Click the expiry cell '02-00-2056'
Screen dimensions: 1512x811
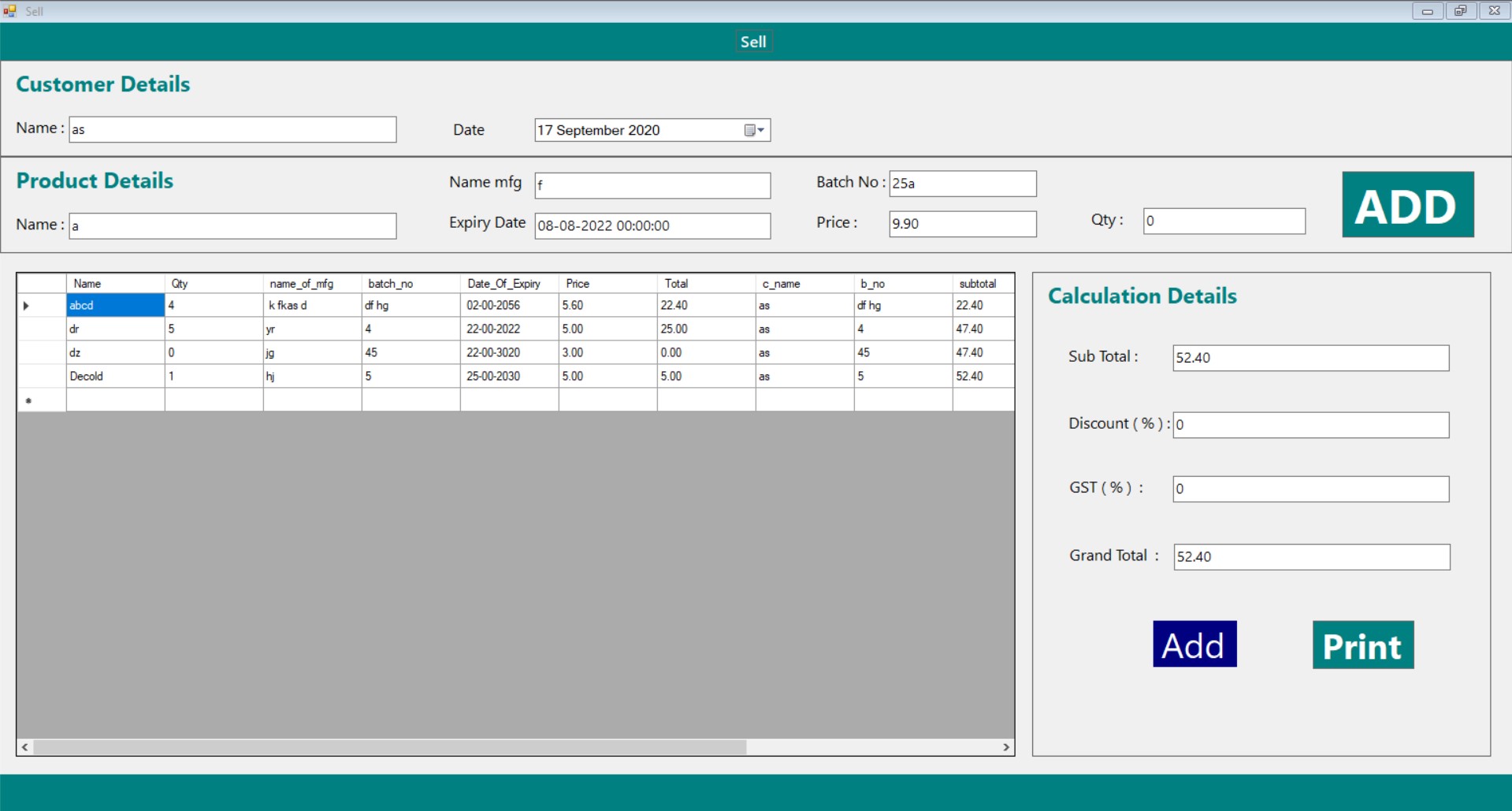click(x=509, y=305)
